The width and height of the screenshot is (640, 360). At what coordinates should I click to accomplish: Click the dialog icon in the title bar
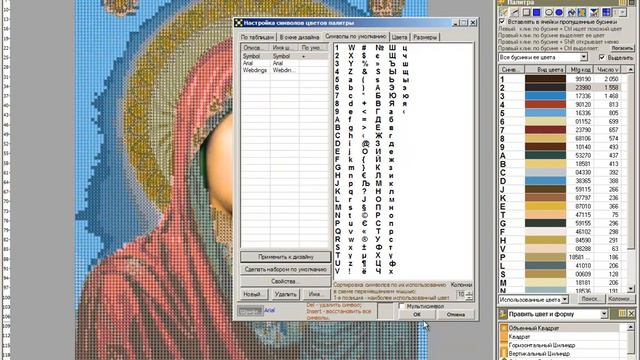point(239,23)
